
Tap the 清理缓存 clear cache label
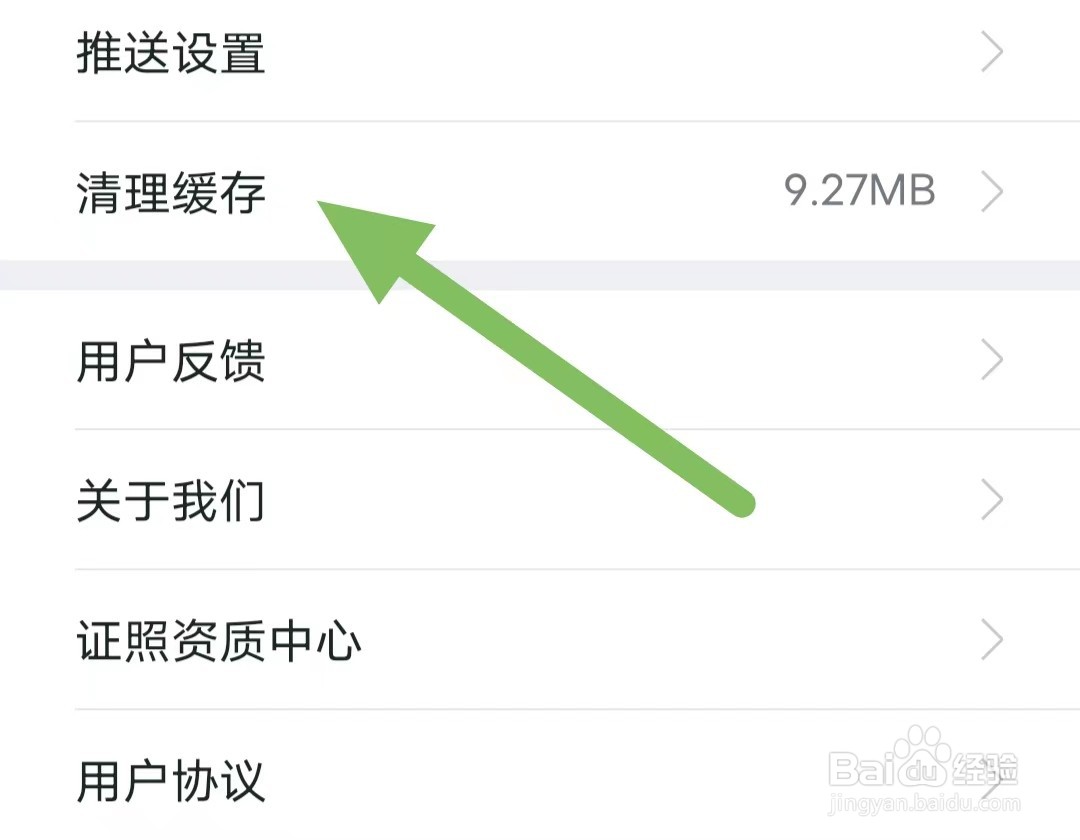[x=171, y=193]
